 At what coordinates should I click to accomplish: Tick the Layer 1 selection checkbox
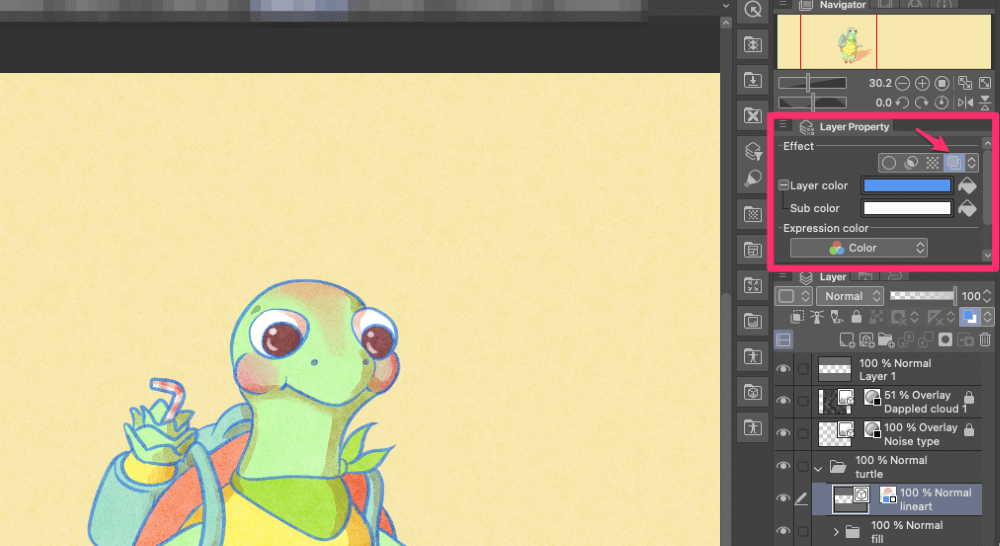pos(803,369)
